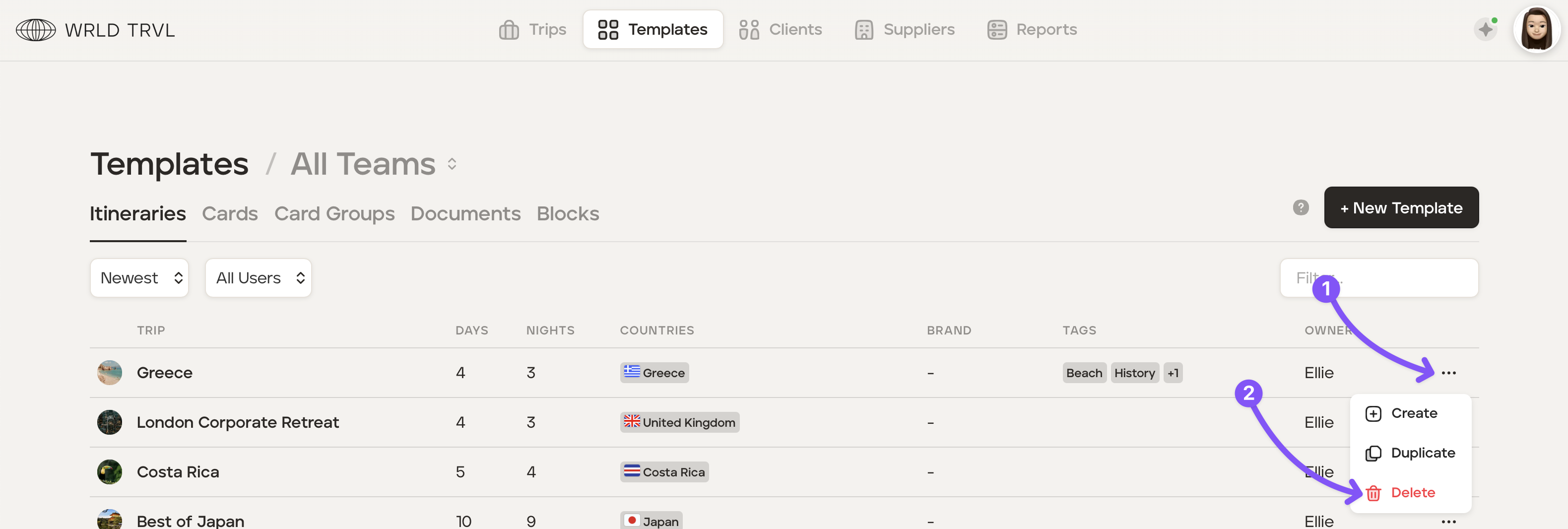Image resolution: width=1568 pixels, height=529 pixels.
Task: Open the Greece row three-dot menu
Action: [x=1448, y=373]
